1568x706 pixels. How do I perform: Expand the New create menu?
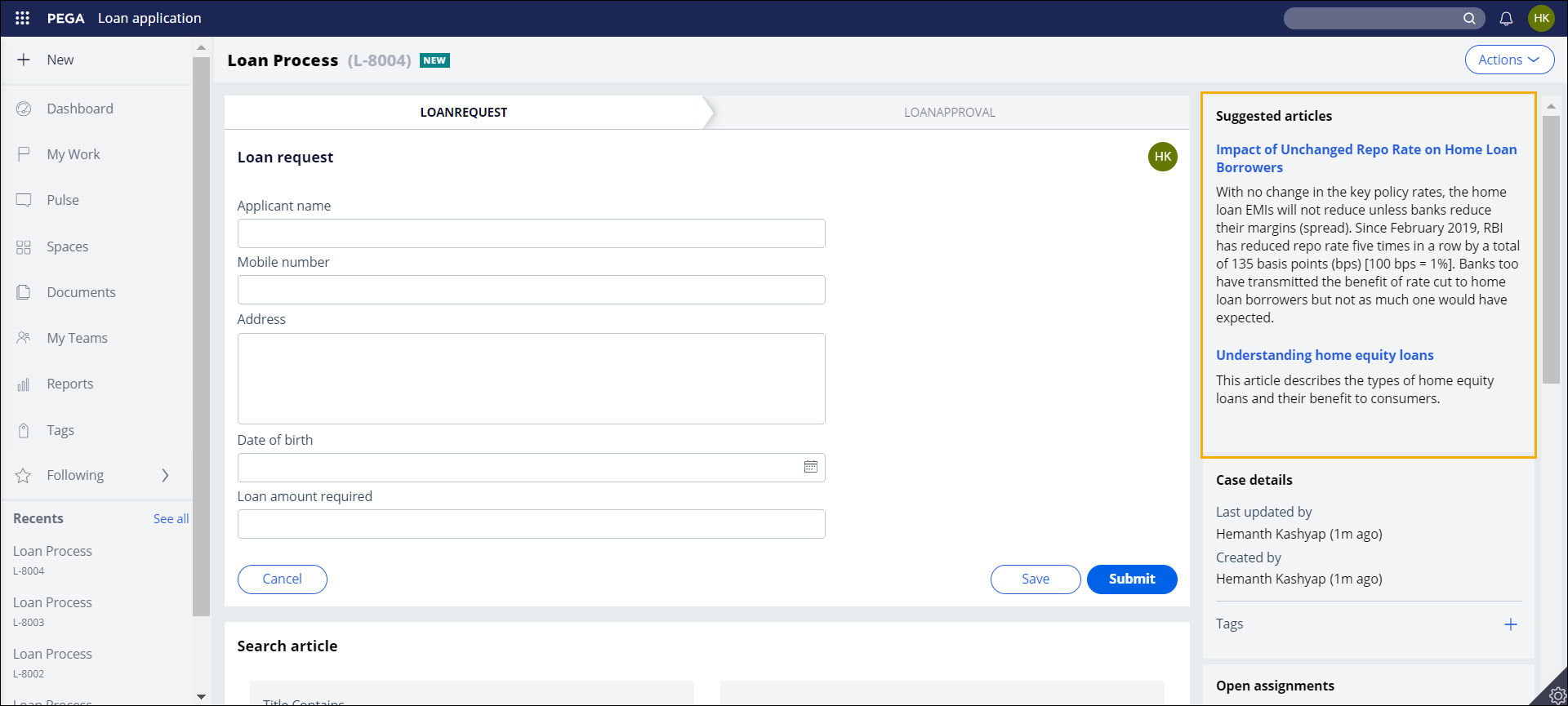pos(60,60)
